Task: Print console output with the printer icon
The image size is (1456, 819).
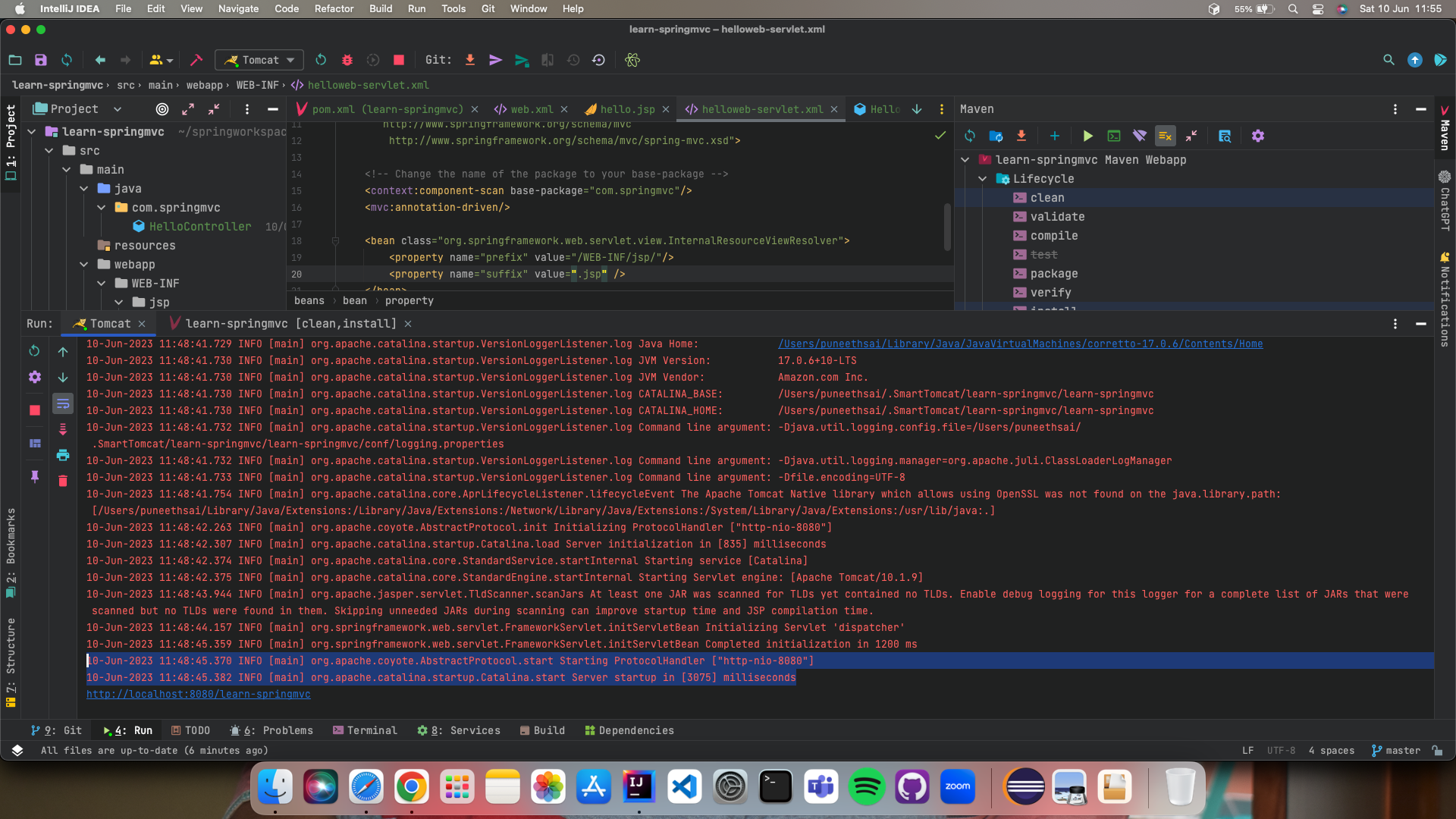Action: (63, 455)
